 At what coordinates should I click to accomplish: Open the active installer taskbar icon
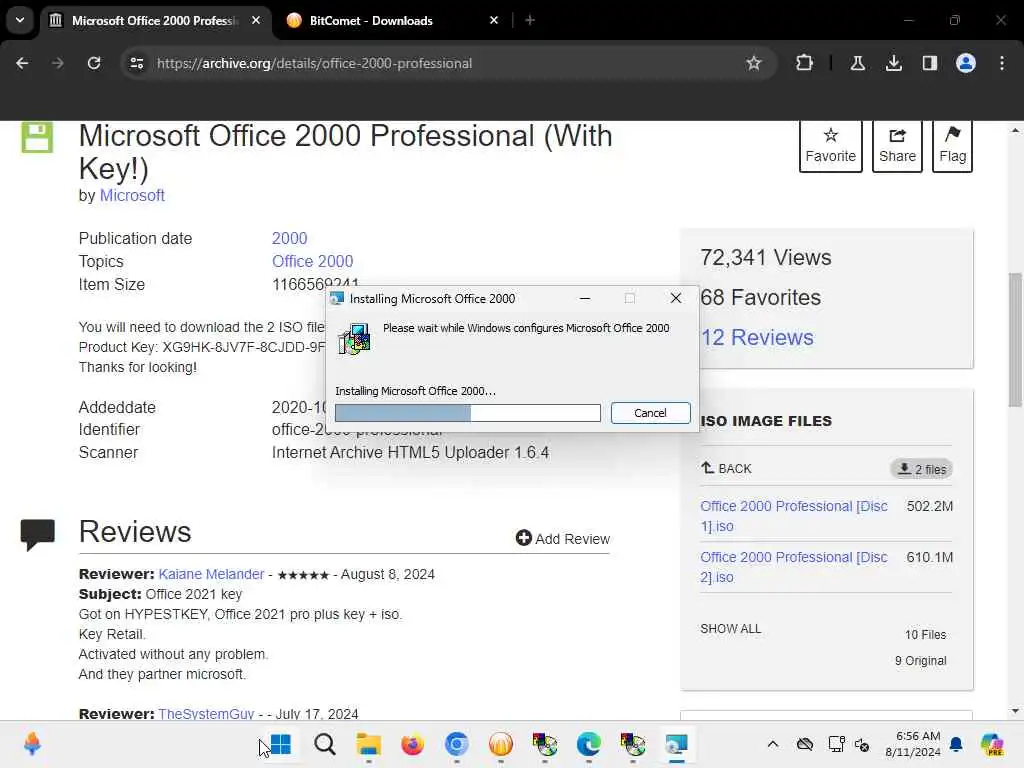point(677,744)
